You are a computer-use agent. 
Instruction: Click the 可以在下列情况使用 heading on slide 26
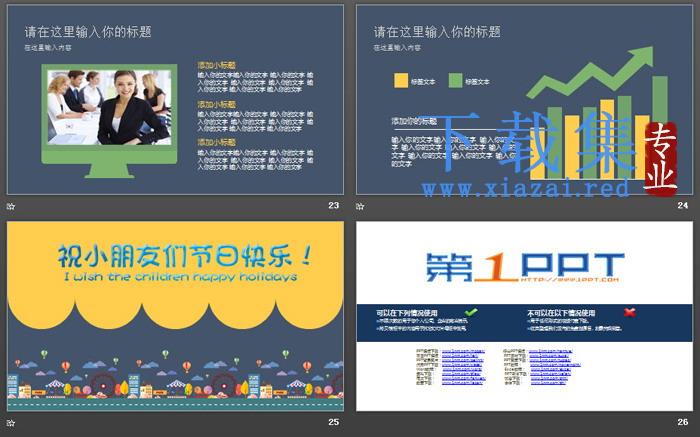click(x=407, y=313)
